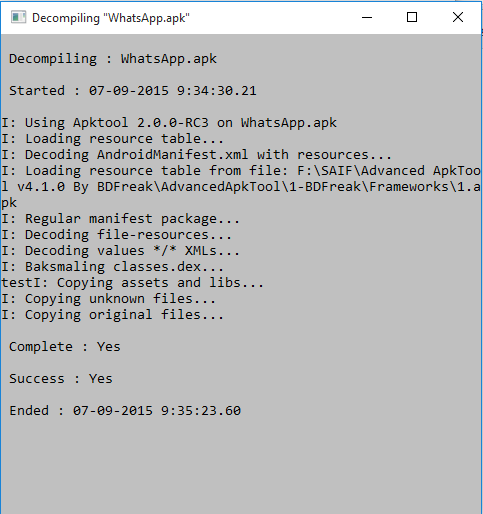
Task: Click the 'Loading resource table...' line
Action: (x=113, y=139)
